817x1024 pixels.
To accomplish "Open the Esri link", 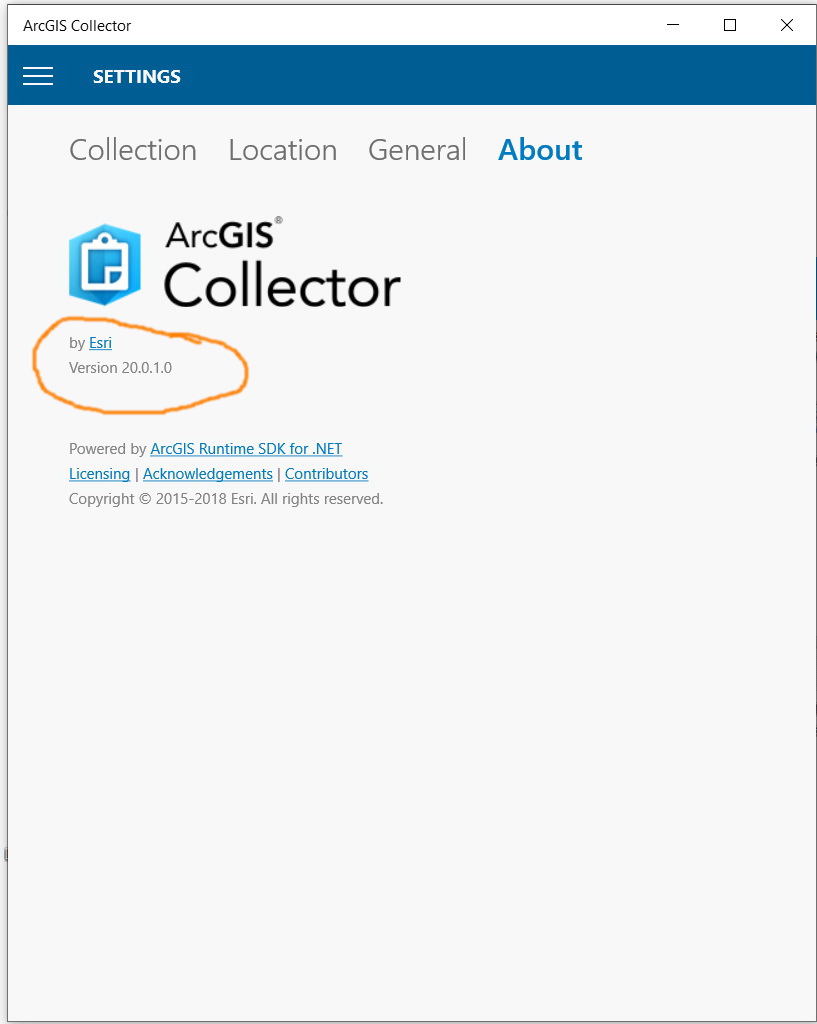I will (x=101, y=343).
